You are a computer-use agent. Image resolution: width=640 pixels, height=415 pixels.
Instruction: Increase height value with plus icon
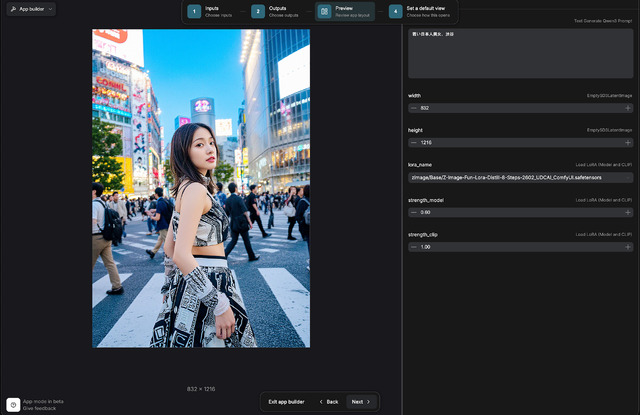click(x=627, y=143)
